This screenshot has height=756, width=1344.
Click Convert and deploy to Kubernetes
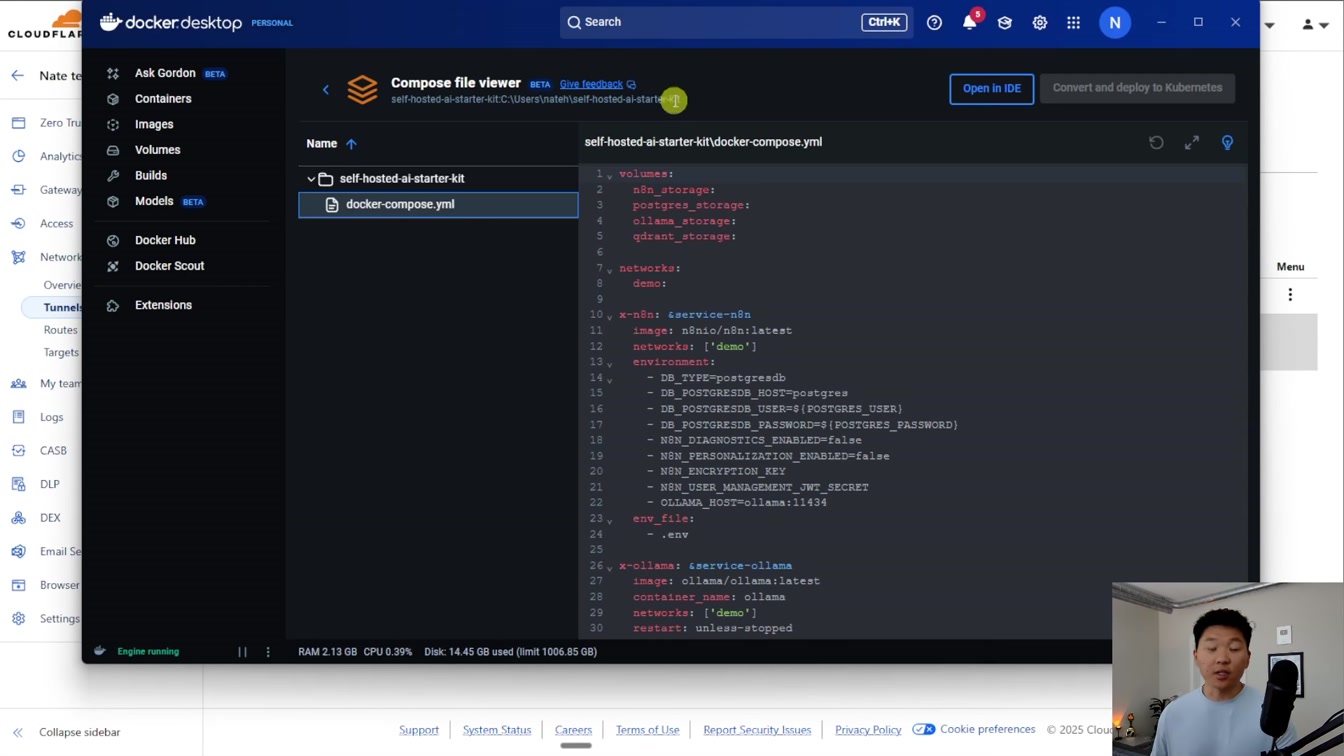pyautogui.click(x=1137, y=88)
